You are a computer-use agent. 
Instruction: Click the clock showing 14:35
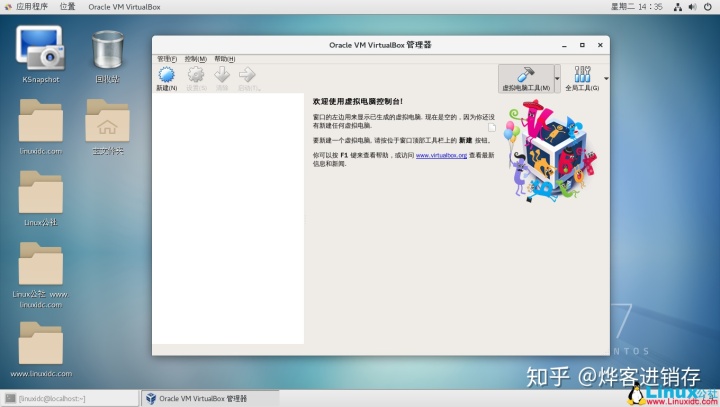coord(636,7)
